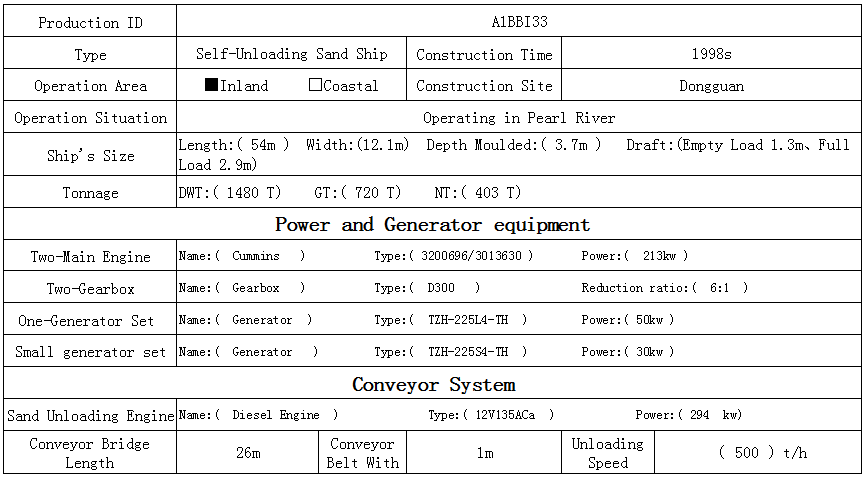Select the 6:1 reduction ratio value
This screenshot has width=867, height=478.
(x=718, y=288)
